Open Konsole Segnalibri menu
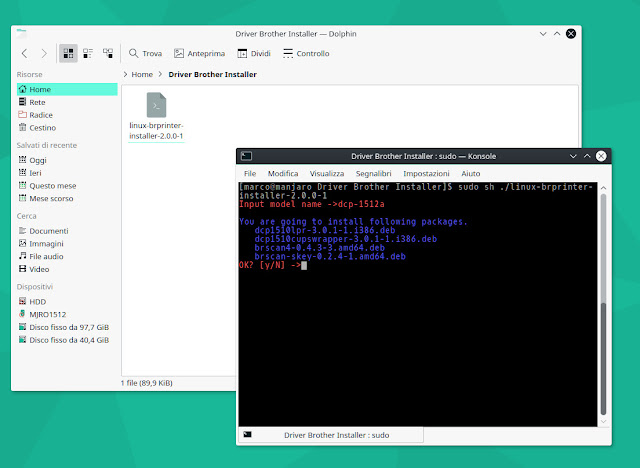This screenshot has width=640, height=468. click(373, 173)
